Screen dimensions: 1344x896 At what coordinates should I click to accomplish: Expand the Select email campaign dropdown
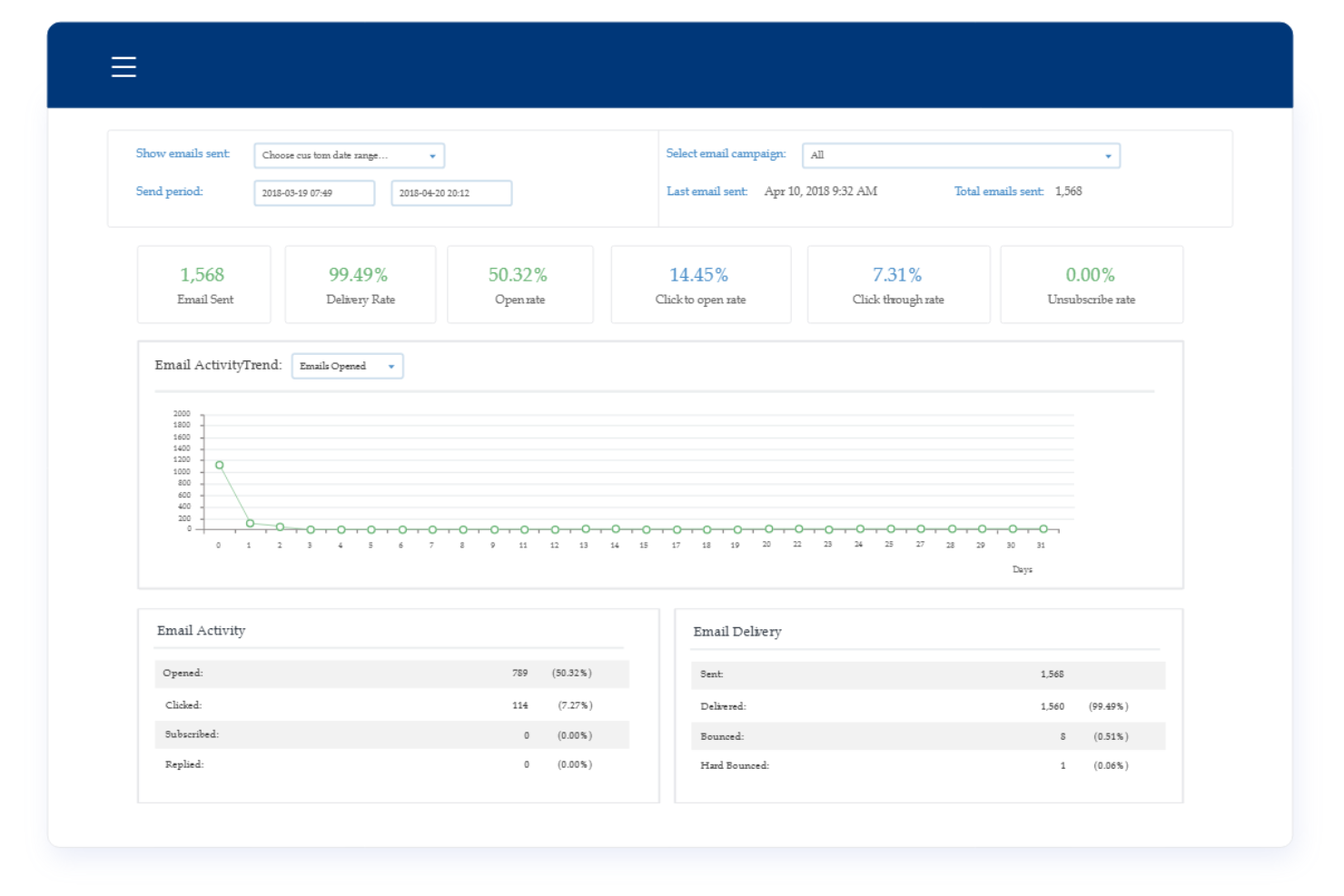(961, 155)
